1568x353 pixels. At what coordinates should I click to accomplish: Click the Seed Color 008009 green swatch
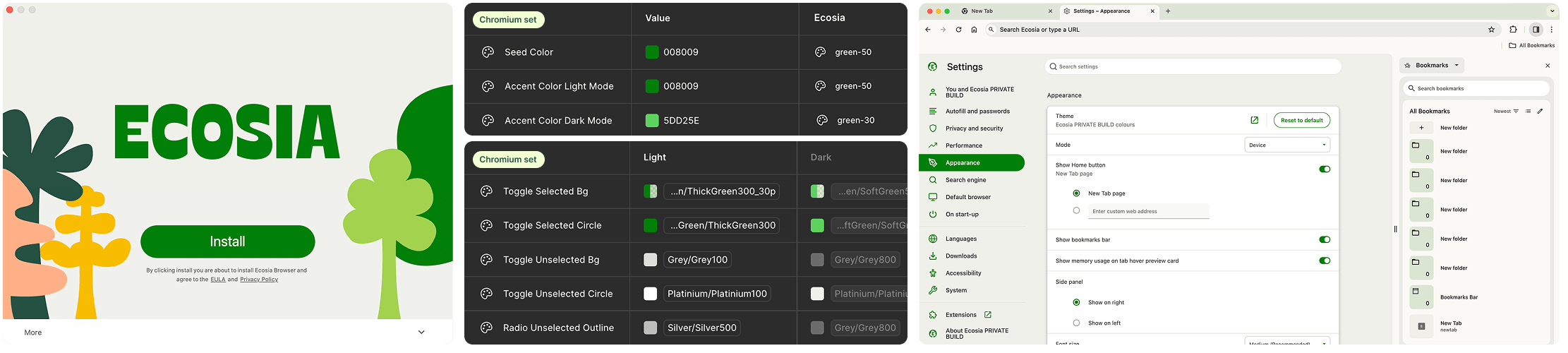pos(652,52)
